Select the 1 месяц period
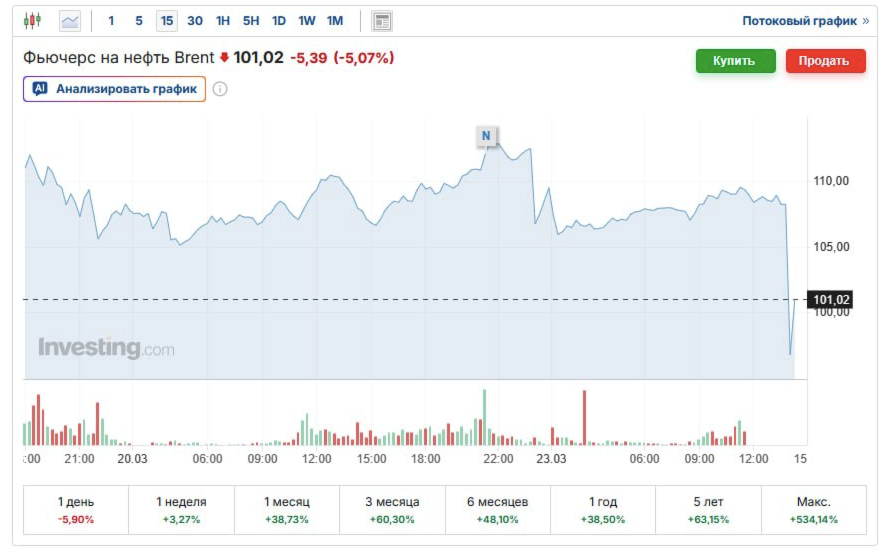 click(x=286, y=510)
